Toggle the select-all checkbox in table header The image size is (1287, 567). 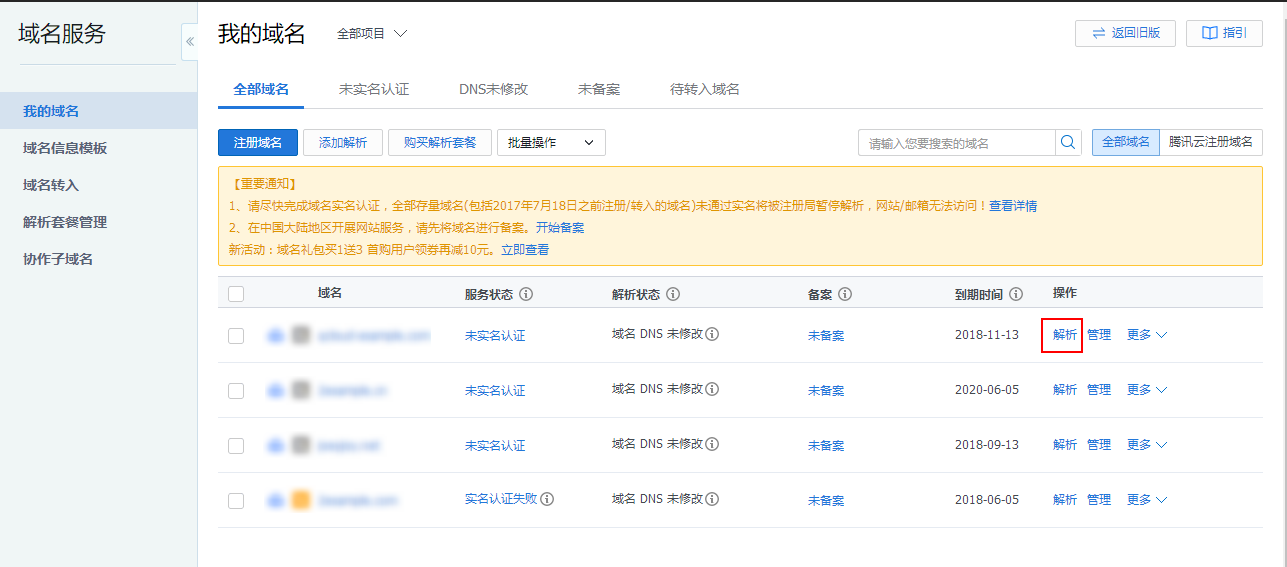point(236,294)
